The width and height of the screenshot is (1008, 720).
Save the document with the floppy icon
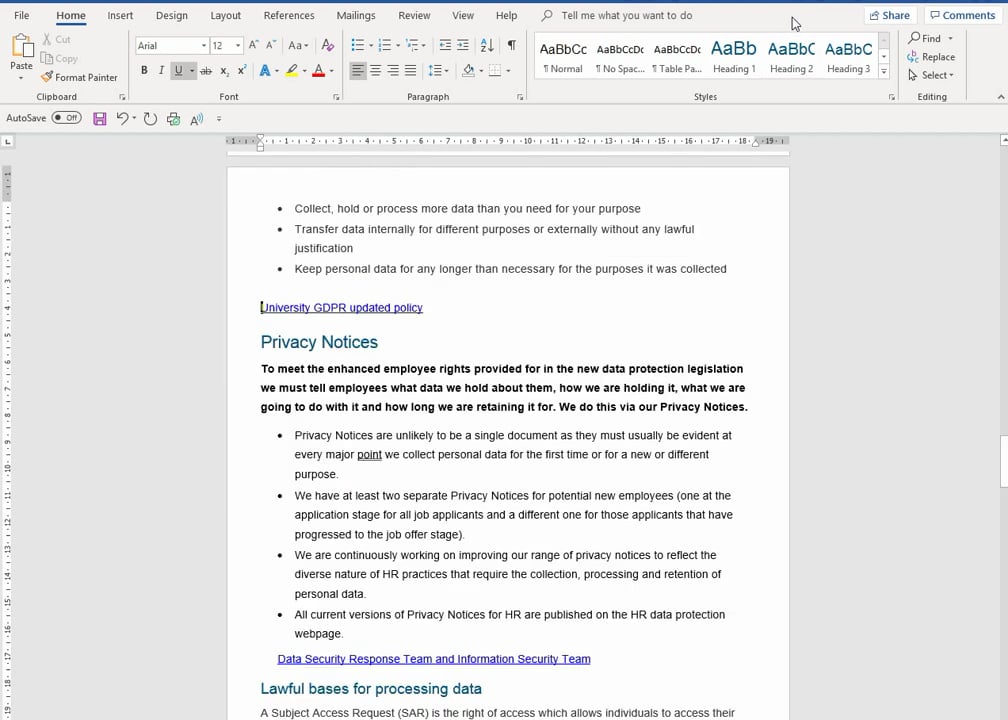click(99, 119)
